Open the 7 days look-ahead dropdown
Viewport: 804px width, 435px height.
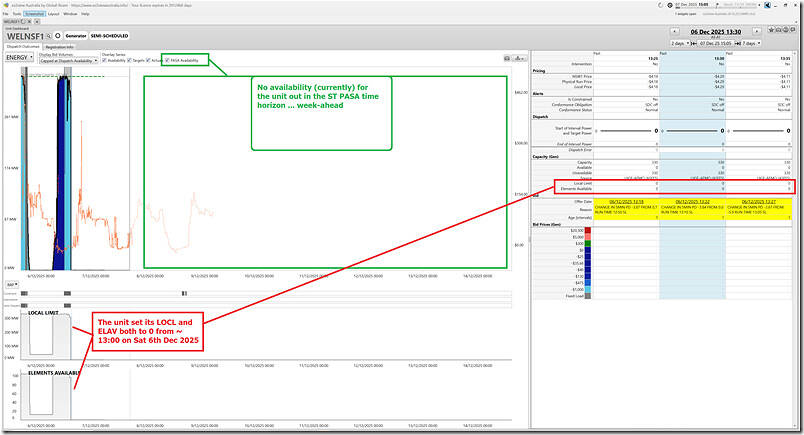[x=751, y=44]
